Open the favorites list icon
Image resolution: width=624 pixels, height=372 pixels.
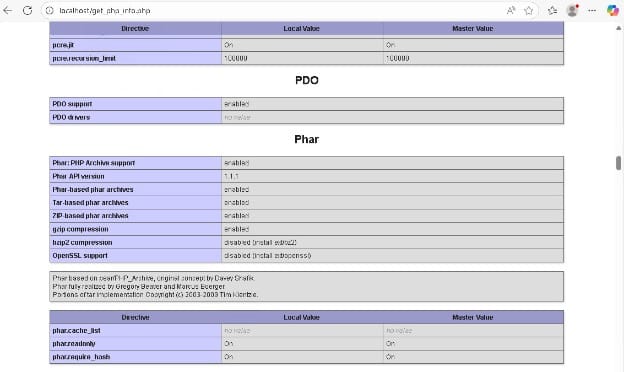tap(552, 11)
